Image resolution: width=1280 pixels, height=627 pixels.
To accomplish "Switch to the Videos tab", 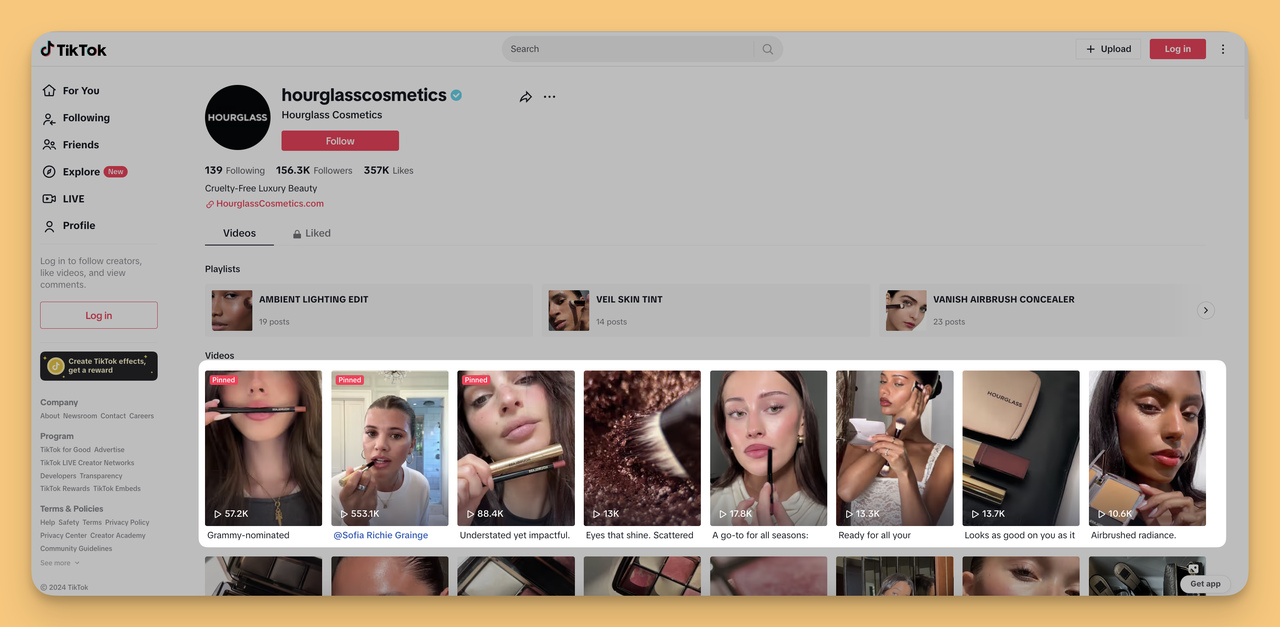I will tap(239, 233).
